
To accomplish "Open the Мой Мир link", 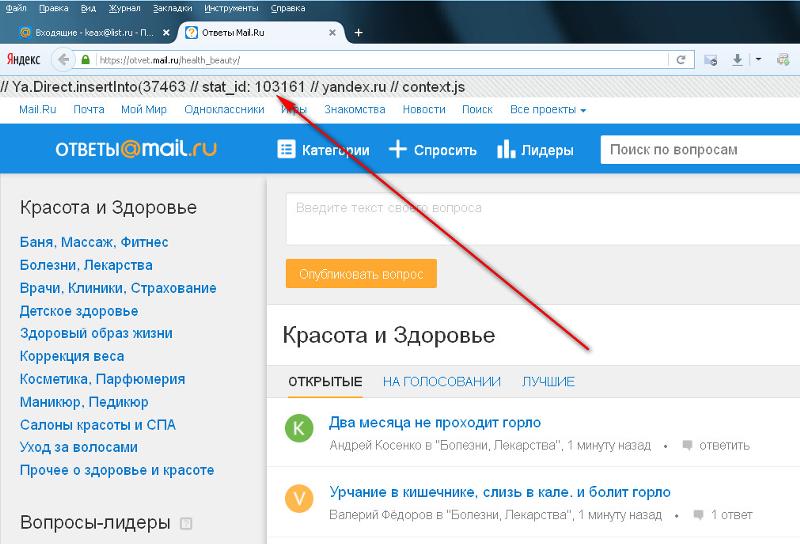I will [x=144, y=109].
